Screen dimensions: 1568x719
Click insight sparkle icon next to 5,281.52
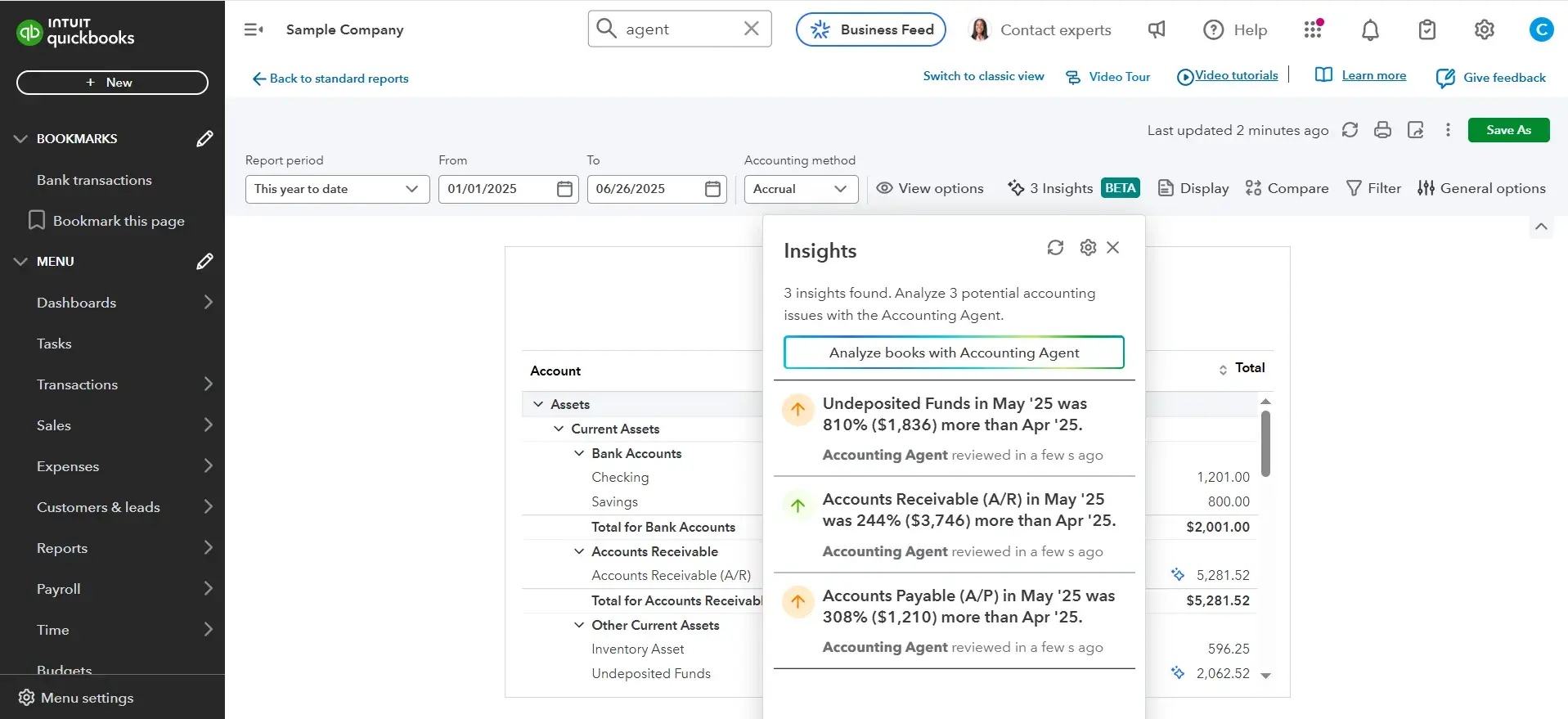1178,574
